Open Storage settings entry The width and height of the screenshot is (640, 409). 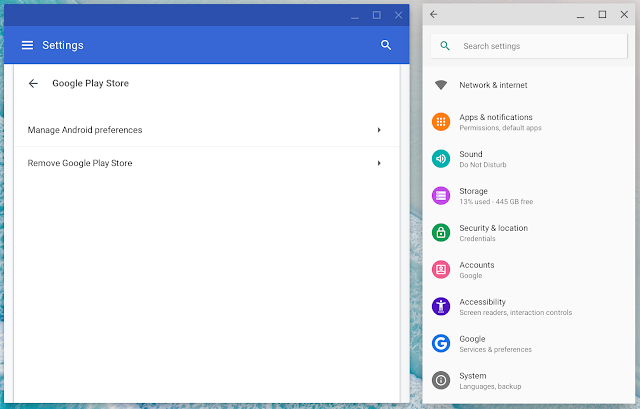coord(529,196)
